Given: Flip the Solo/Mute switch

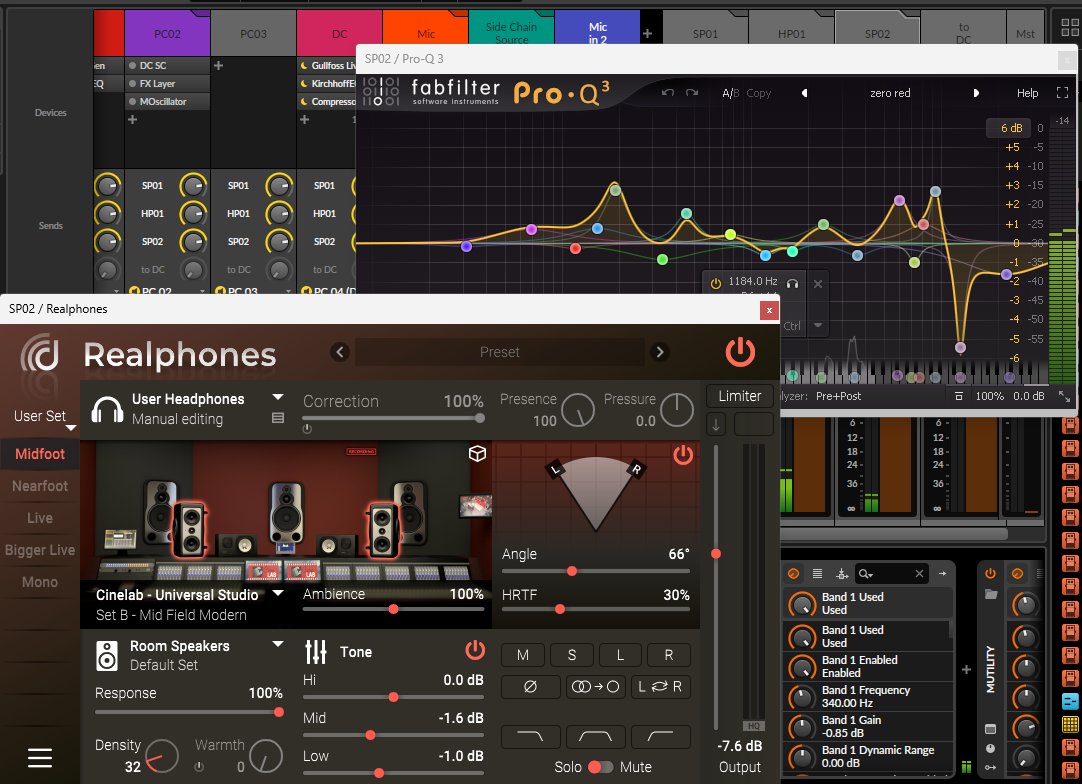Looking at the screenshot, I should [600, 767].
